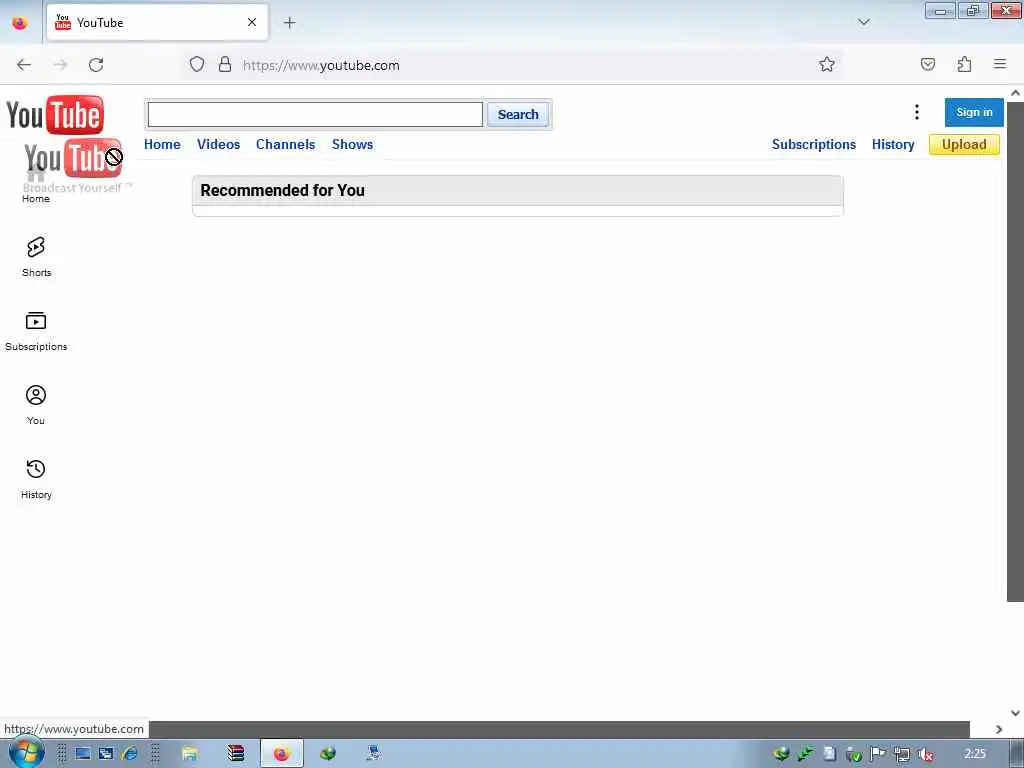Viewport: 1024px width, 768px height.
Task: Click the browser forward arrow
Action: (60, 65)
